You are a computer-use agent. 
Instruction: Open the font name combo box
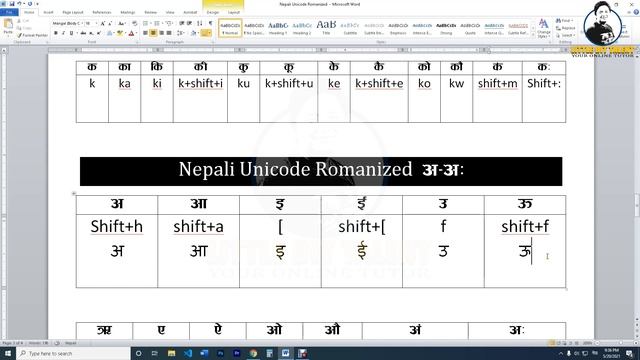[68, 23]
